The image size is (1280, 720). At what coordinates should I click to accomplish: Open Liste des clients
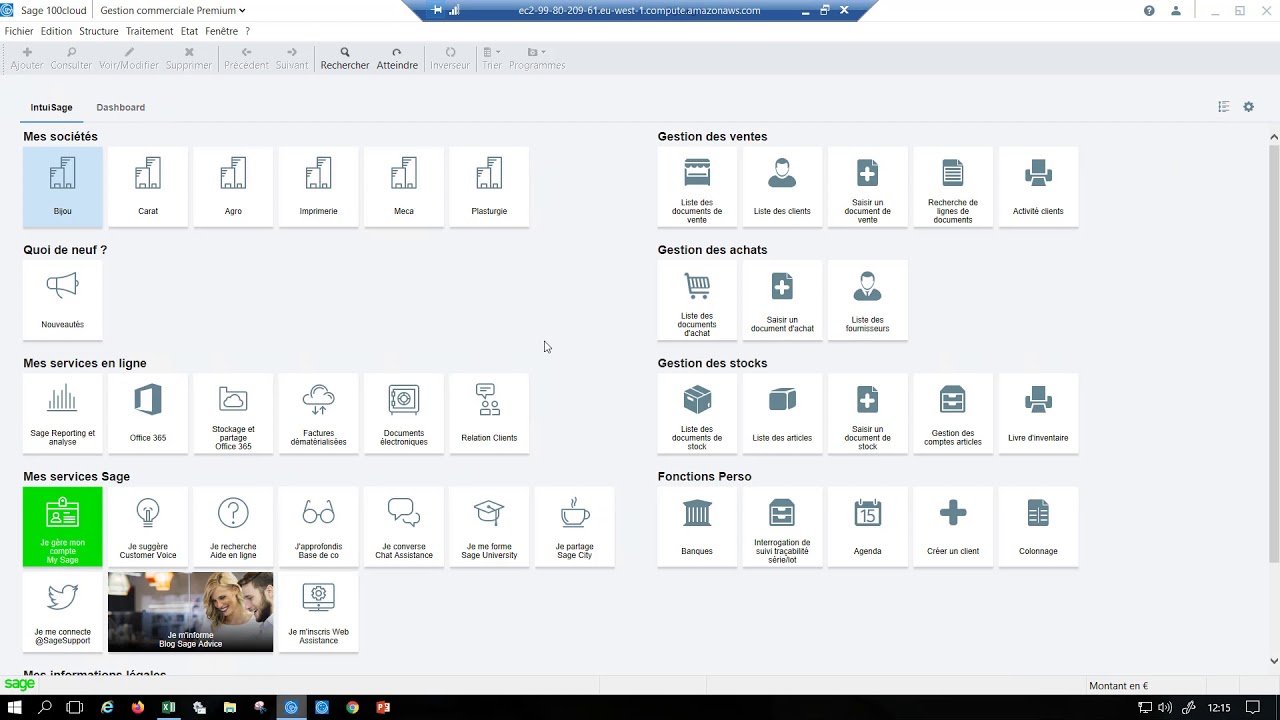point(782,187)
